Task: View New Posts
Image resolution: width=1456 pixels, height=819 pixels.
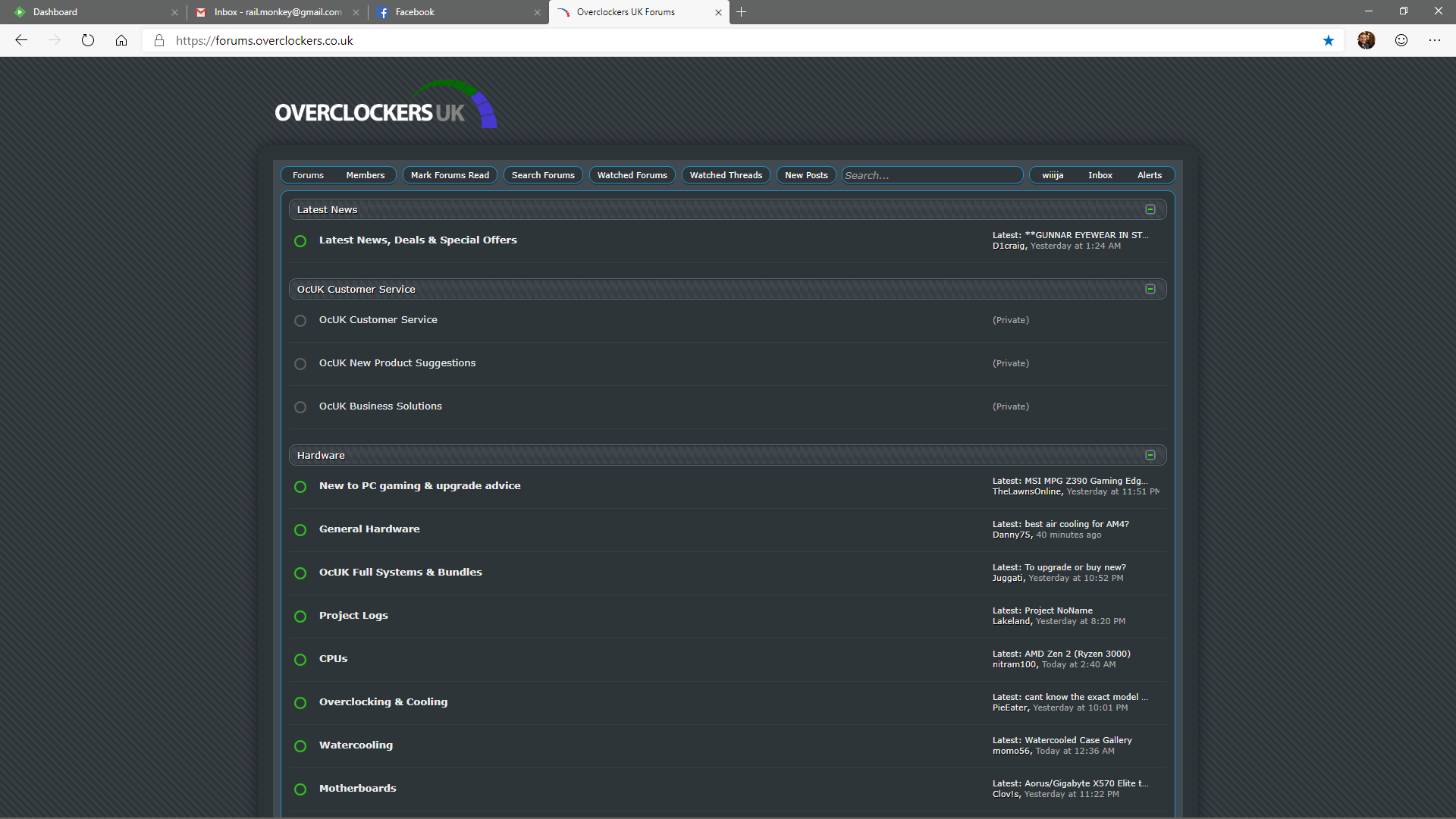Action: [x=806, y=175]
